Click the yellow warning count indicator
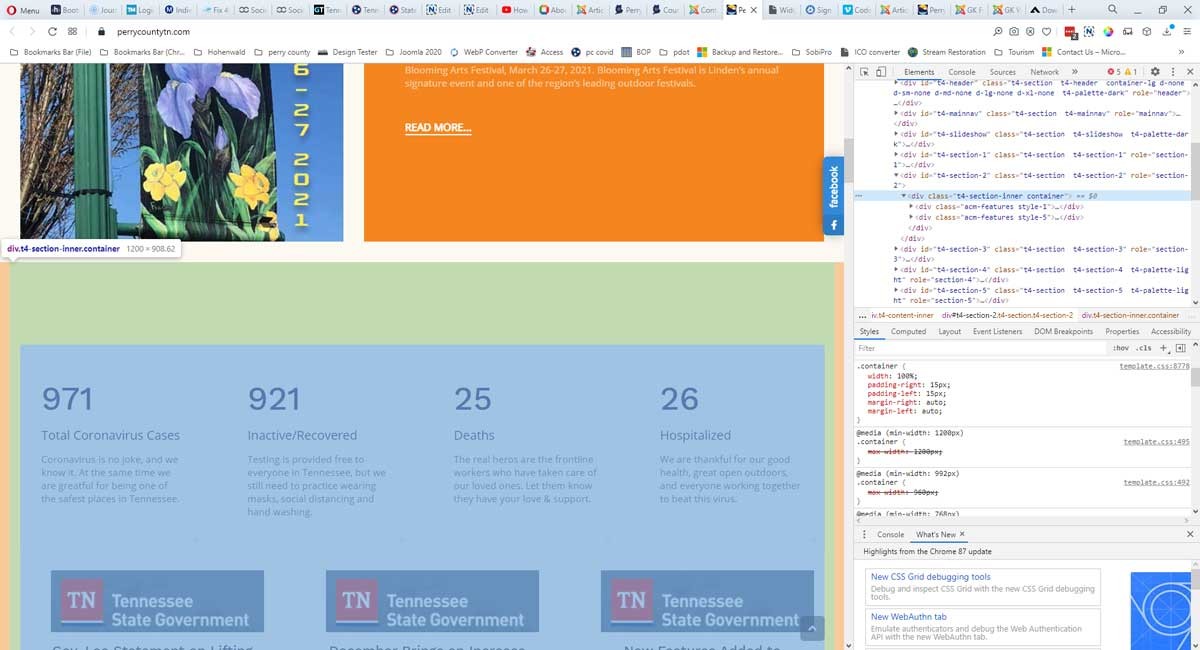The width and height of the screenshot is (1200, 650). tap(1131, 72)
